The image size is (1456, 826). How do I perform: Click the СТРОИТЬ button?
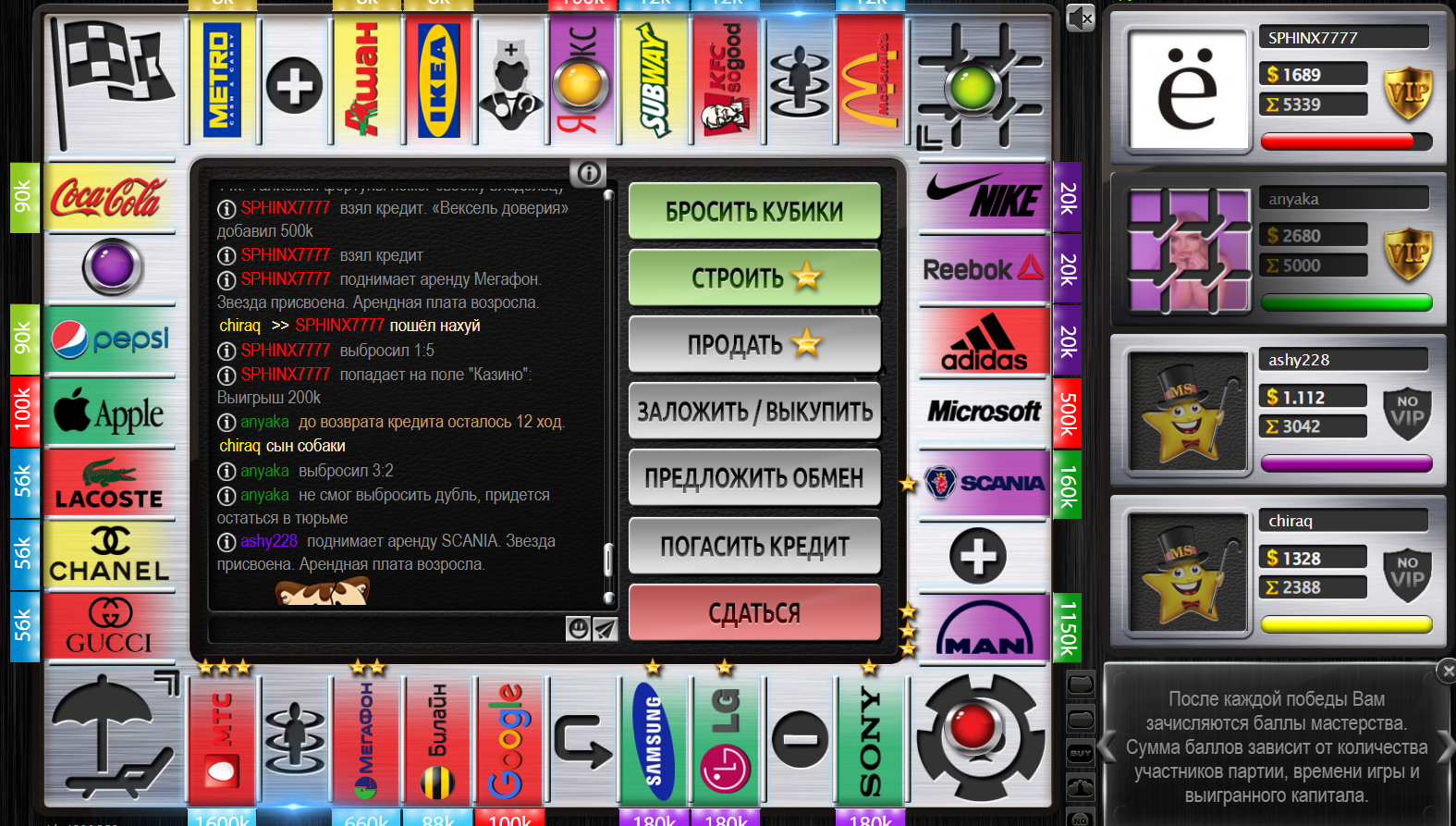(754, 277)
